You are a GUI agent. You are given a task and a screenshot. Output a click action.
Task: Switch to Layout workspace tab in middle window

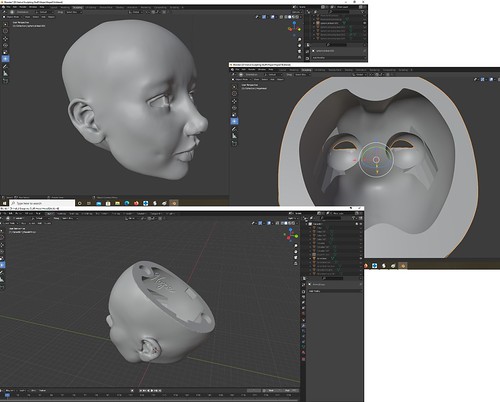[x=283, y=70]
